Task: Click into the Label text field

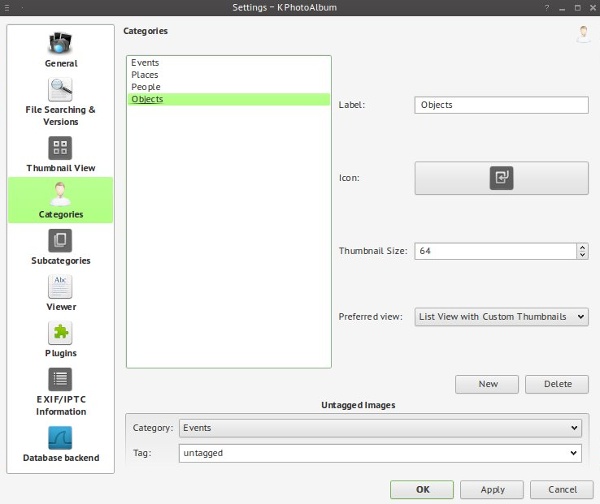Action: tap(501, 105)
